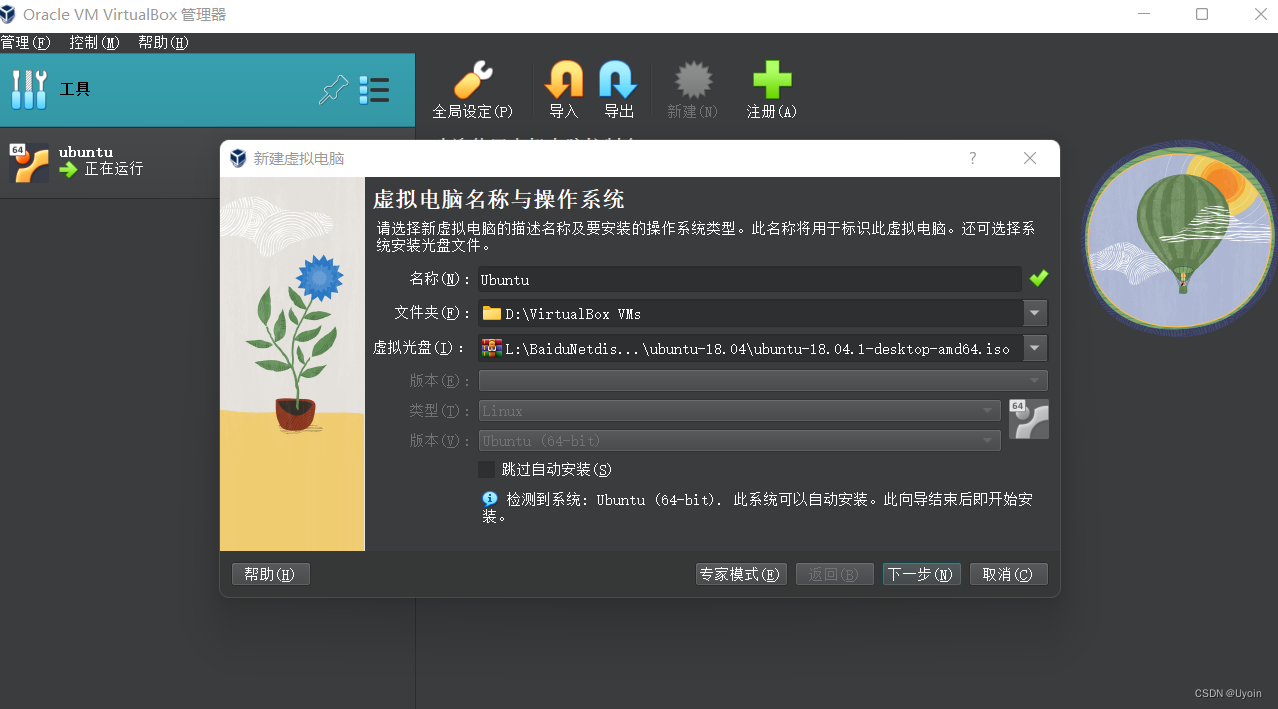Click the New (新建) gear icon
This screenshot has height=709, width=1278.
(x=693, y=80)
